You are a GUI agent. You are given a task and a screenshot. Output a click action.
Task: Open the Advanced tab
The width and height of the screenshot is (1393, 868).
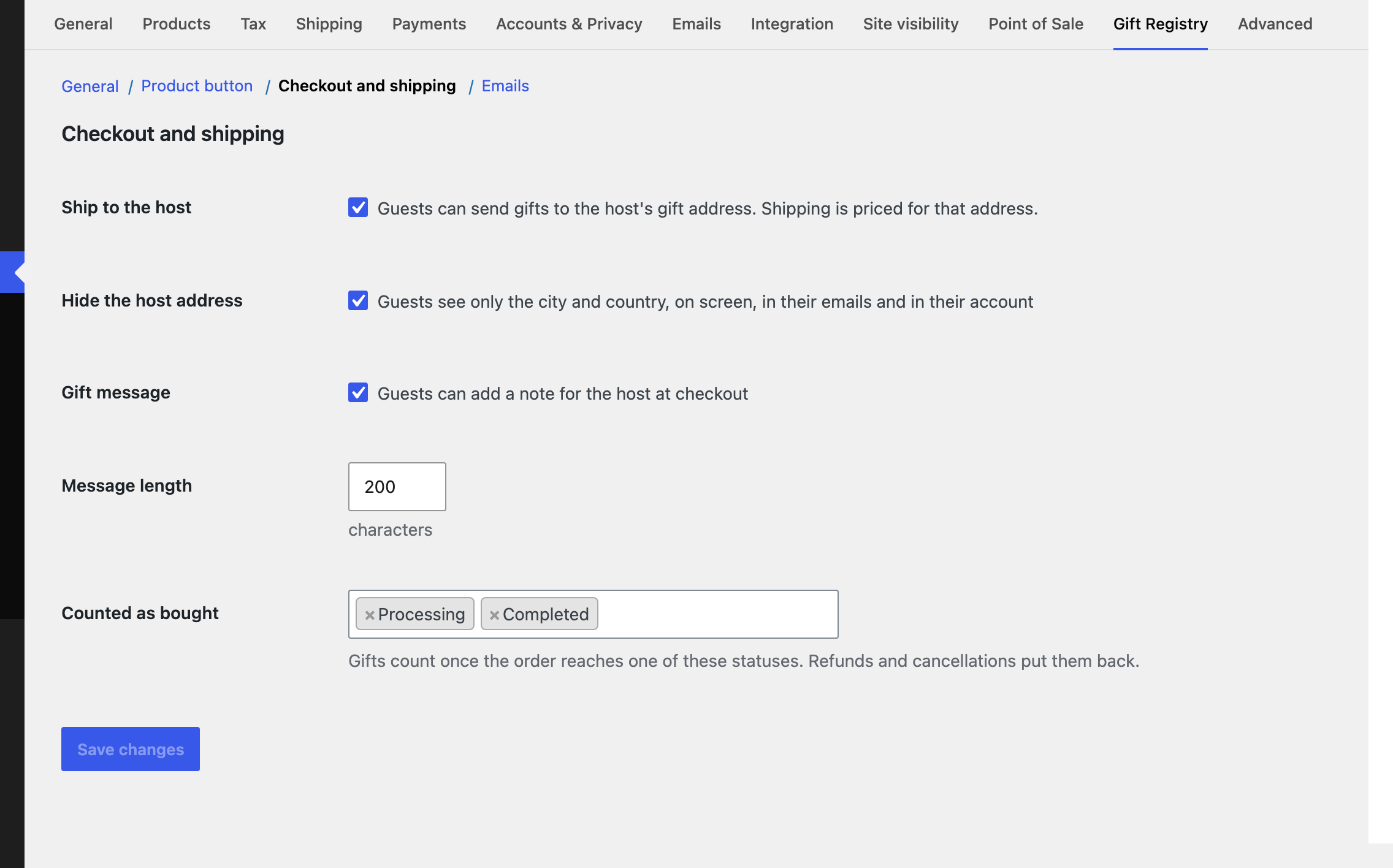(1275, 24)
